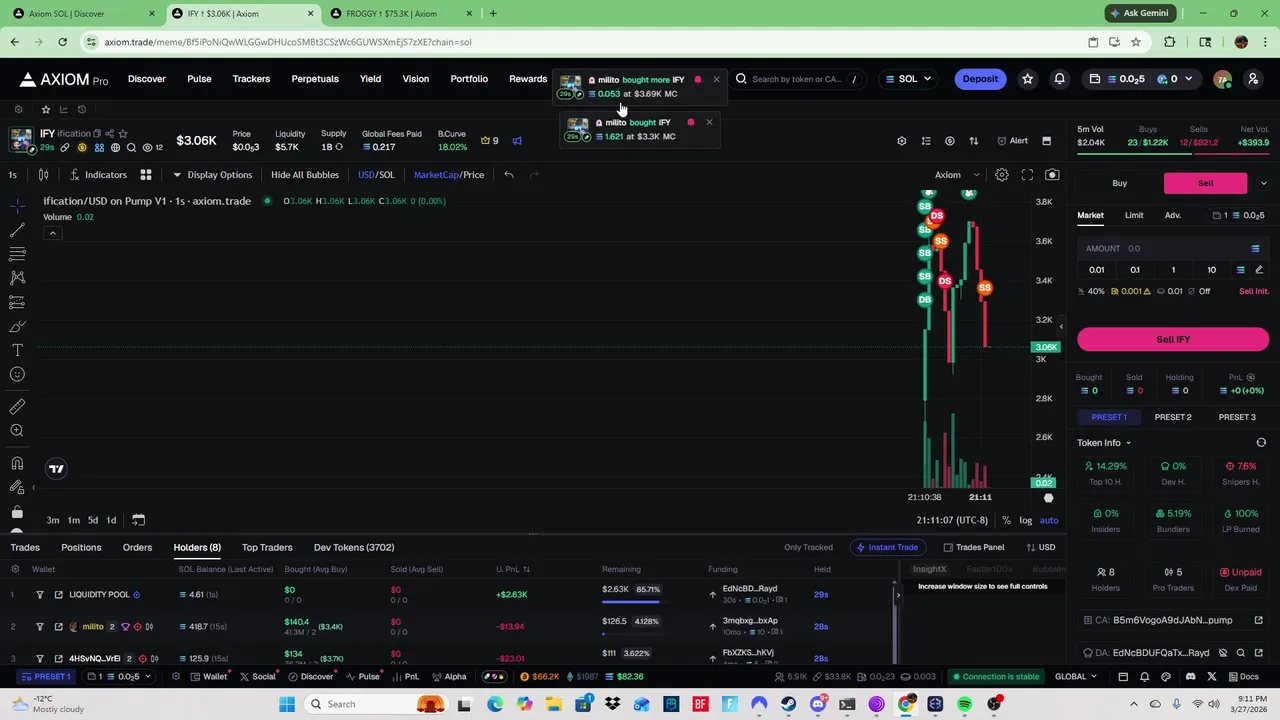The image size is (1280, 720).
Task: Click Hide All Bubbles
Action: coord(305,175)
